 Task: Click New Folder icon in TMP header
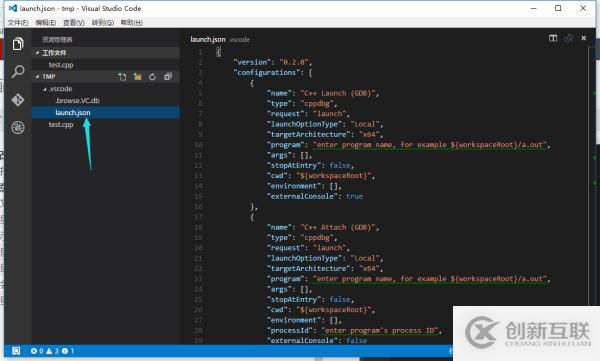click(137, 77)
